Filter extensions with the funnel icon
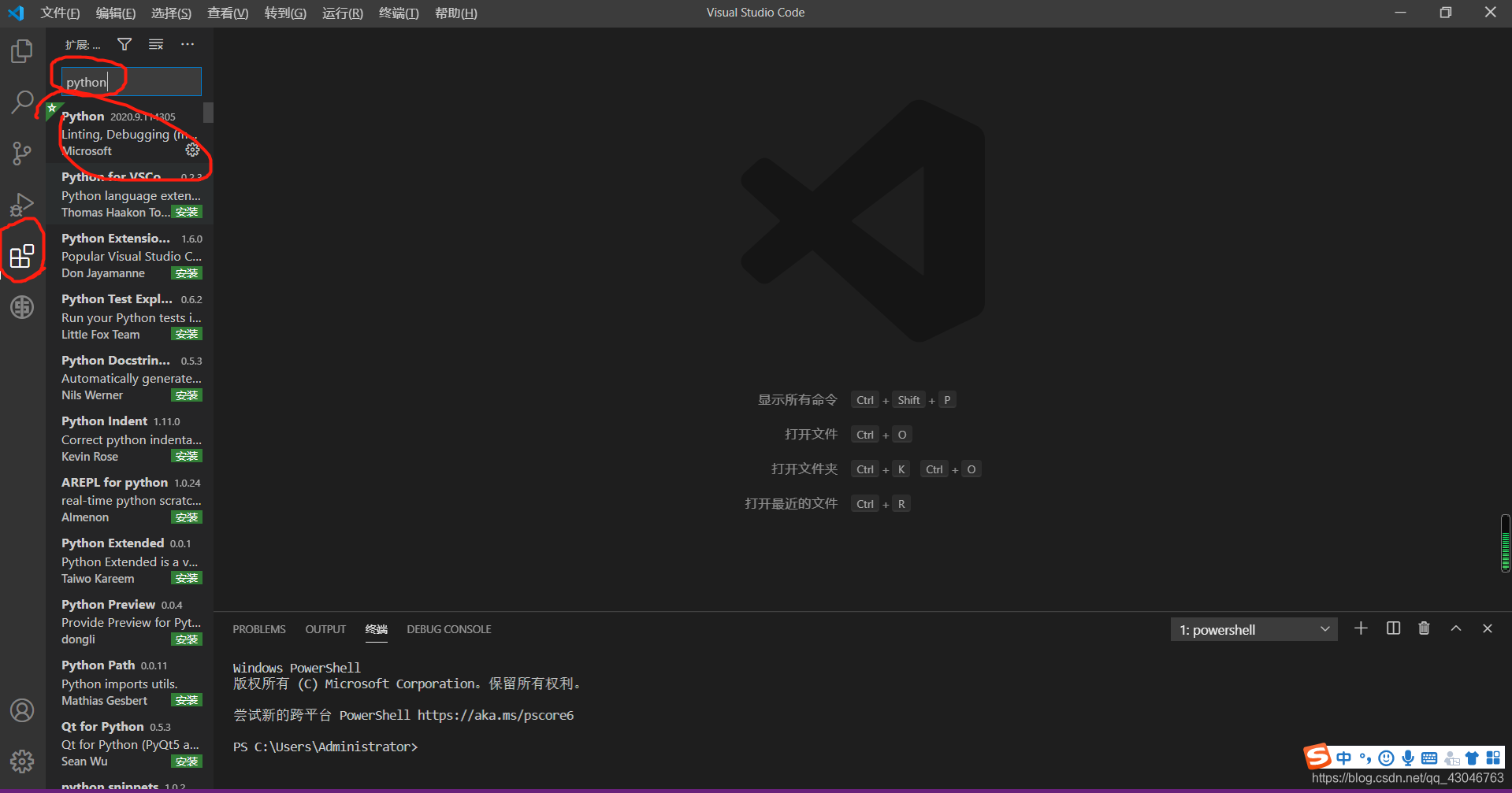This screenshot has height=793, width=1512. pos(124,44)
